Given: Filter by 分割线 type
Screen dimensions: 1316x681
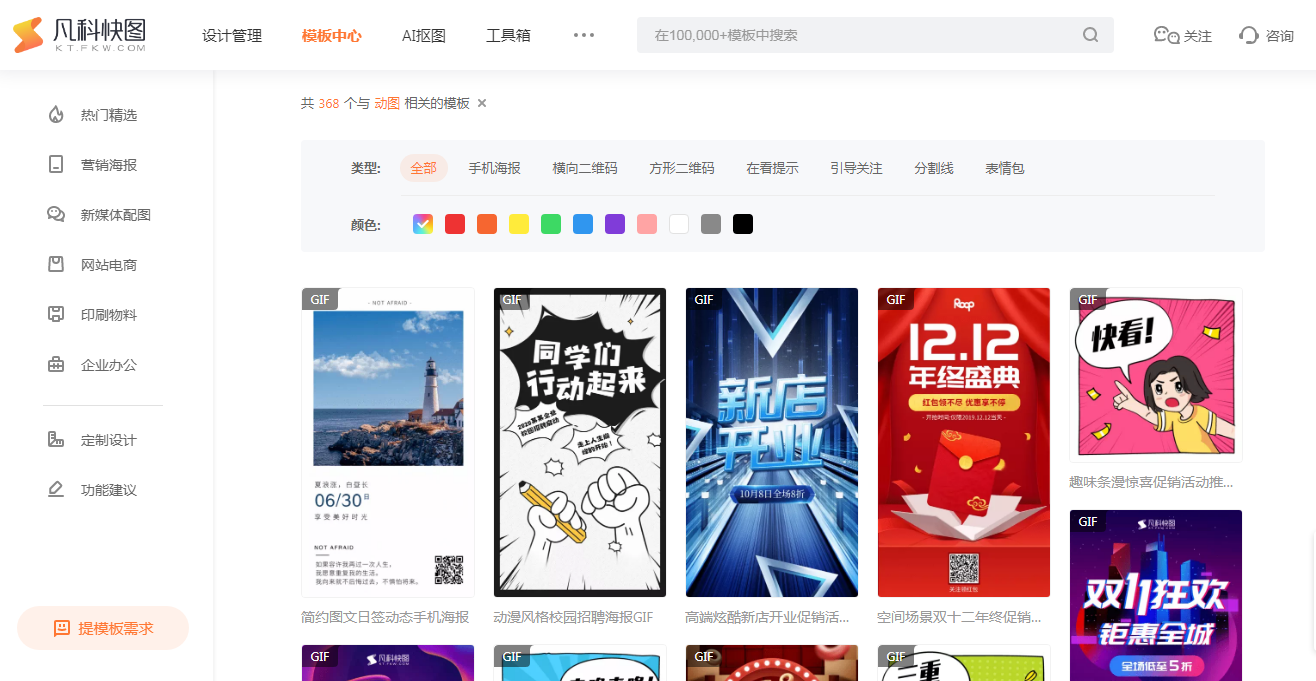Looking at the screenshot, I should [934, 168].
